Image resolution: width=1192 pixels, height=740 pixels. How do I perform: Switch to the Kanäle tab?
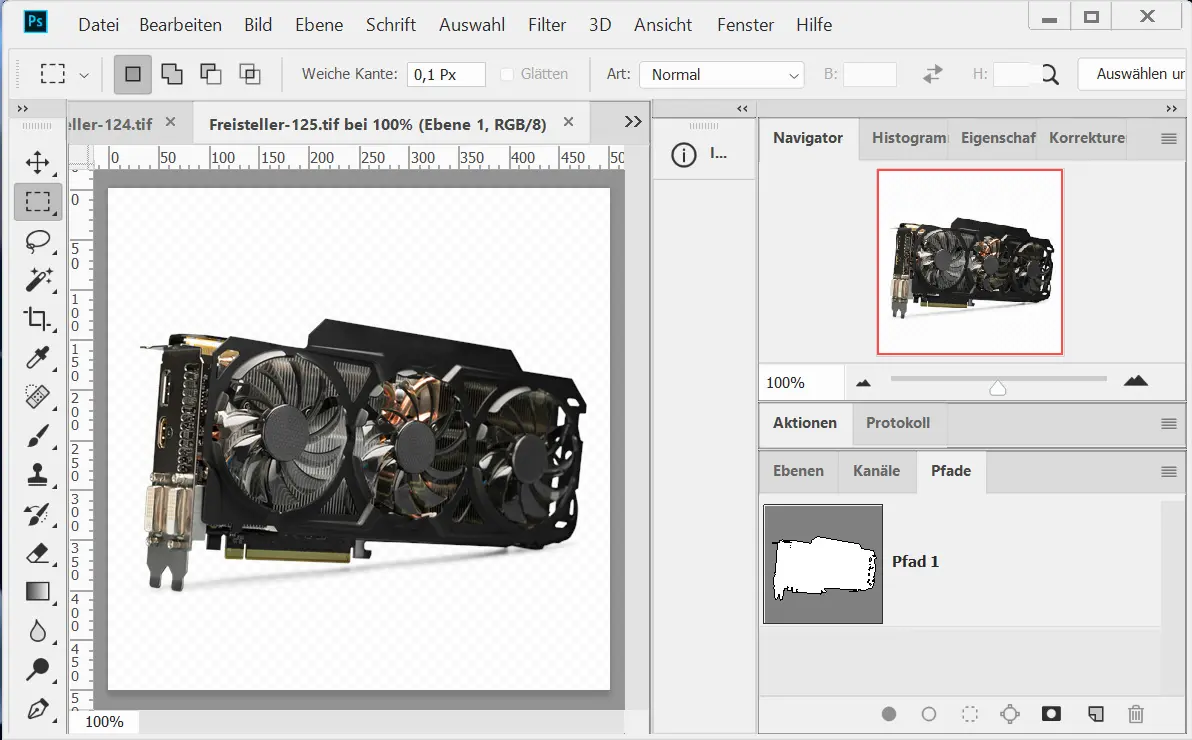click(876, 471)
